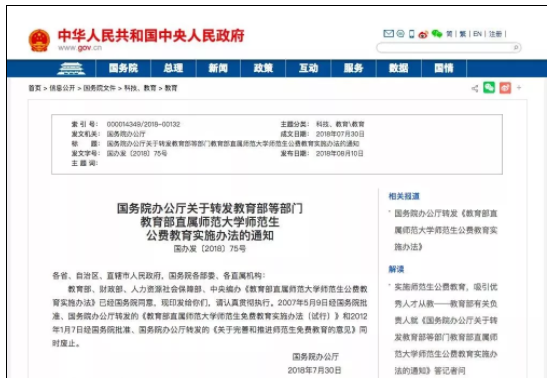Open the green WeChat icon in header
Viewport: 557px width, 381px height.
point(437,34)
